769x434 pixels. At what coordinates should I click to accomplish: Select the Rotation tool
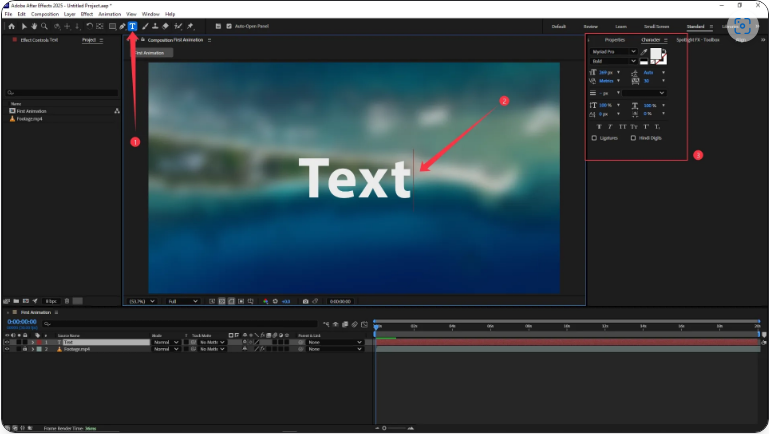point(89,26)
